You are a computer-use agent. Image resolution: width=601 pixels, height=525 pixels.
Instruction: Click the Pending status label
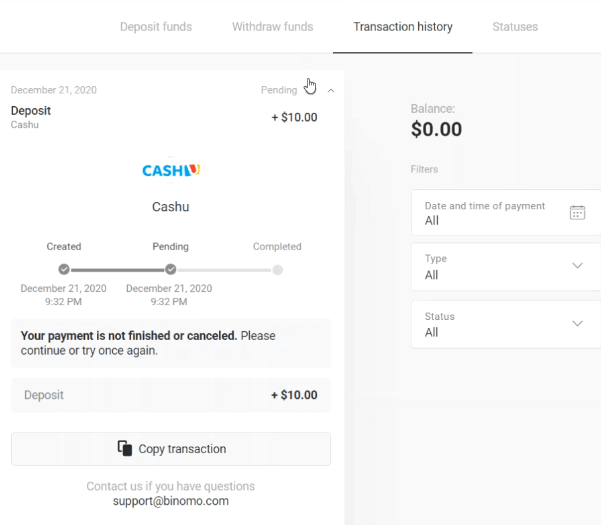pyautogui.click(x=279, y=90)
